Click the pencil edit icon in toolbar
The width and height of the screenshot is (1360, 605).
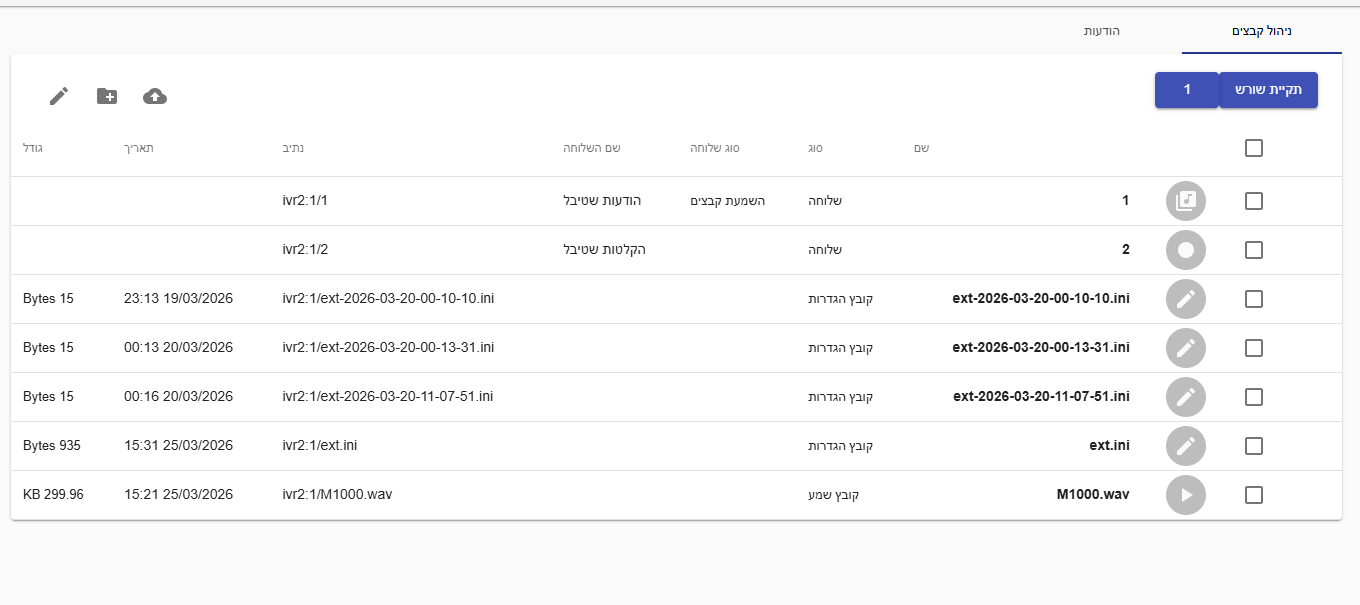coord(59,96)
